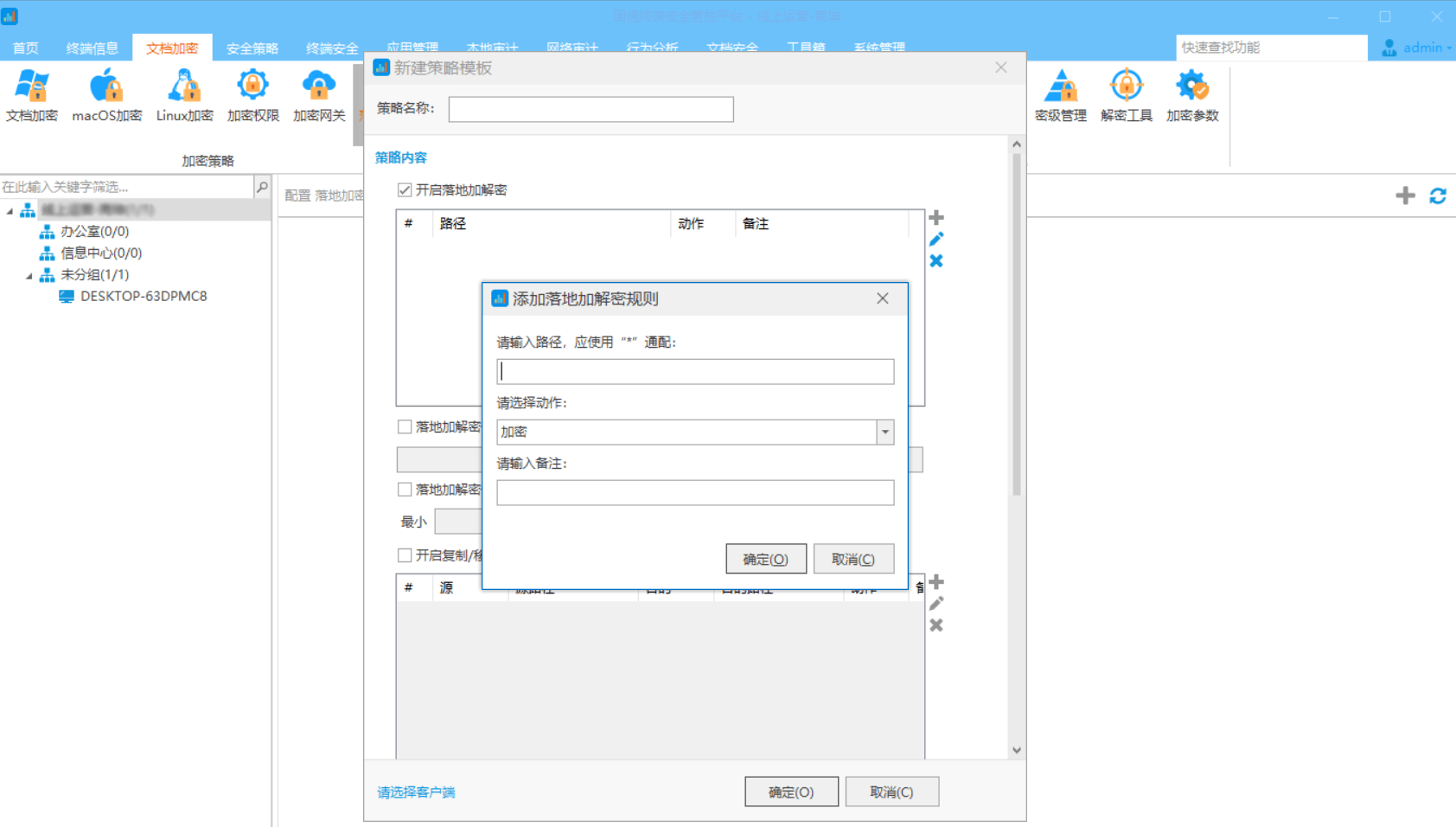Click the app logo in the title bar
Image resolution: width=1456 pixels, height=827 pixels.
click(10, 16)
